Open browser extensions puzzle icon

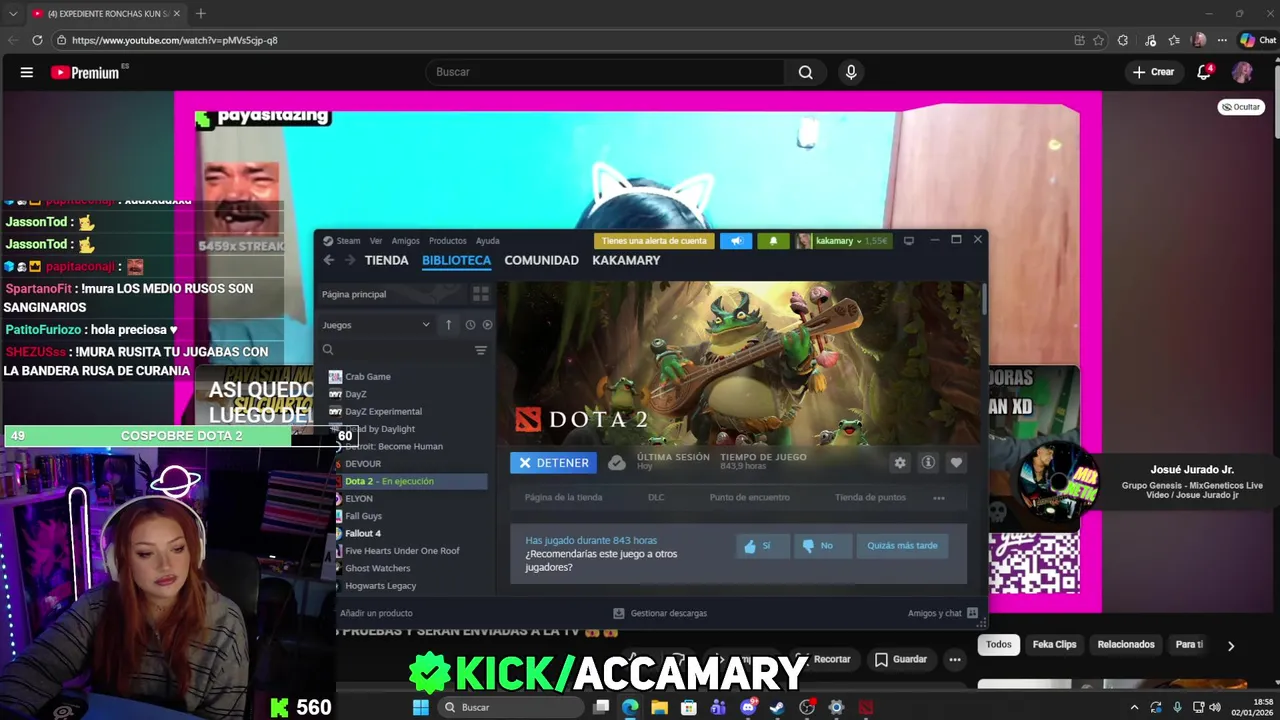(1123, 40)
